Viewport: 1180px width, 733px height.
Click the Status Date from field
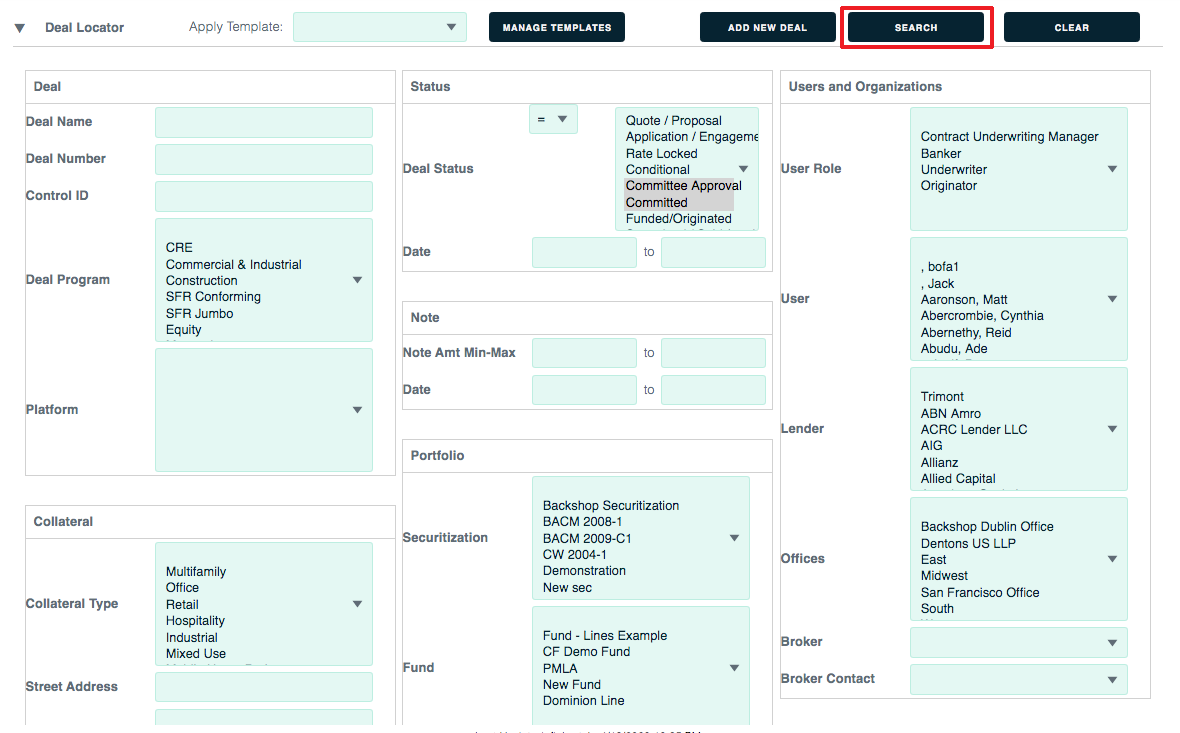[584, 252]
